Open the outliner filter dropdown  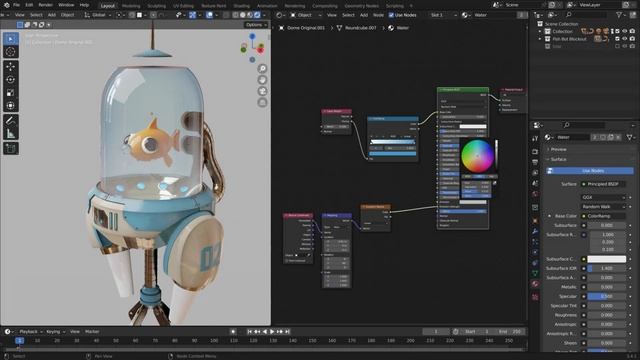click(x=621, y=15)
